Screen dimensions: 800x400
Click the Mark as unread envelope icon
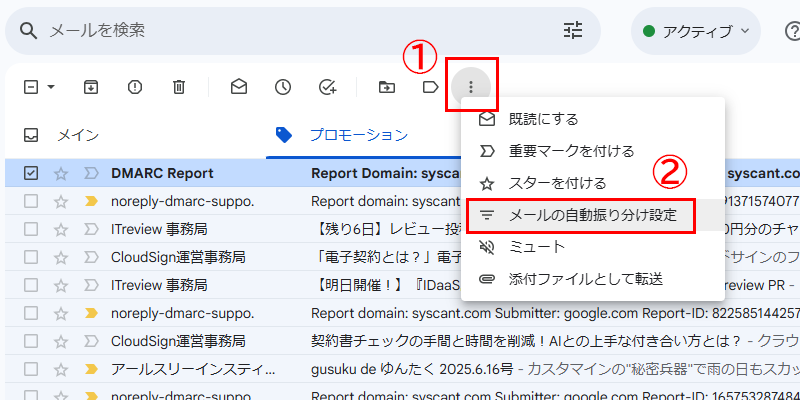click(x=238, y=87)
